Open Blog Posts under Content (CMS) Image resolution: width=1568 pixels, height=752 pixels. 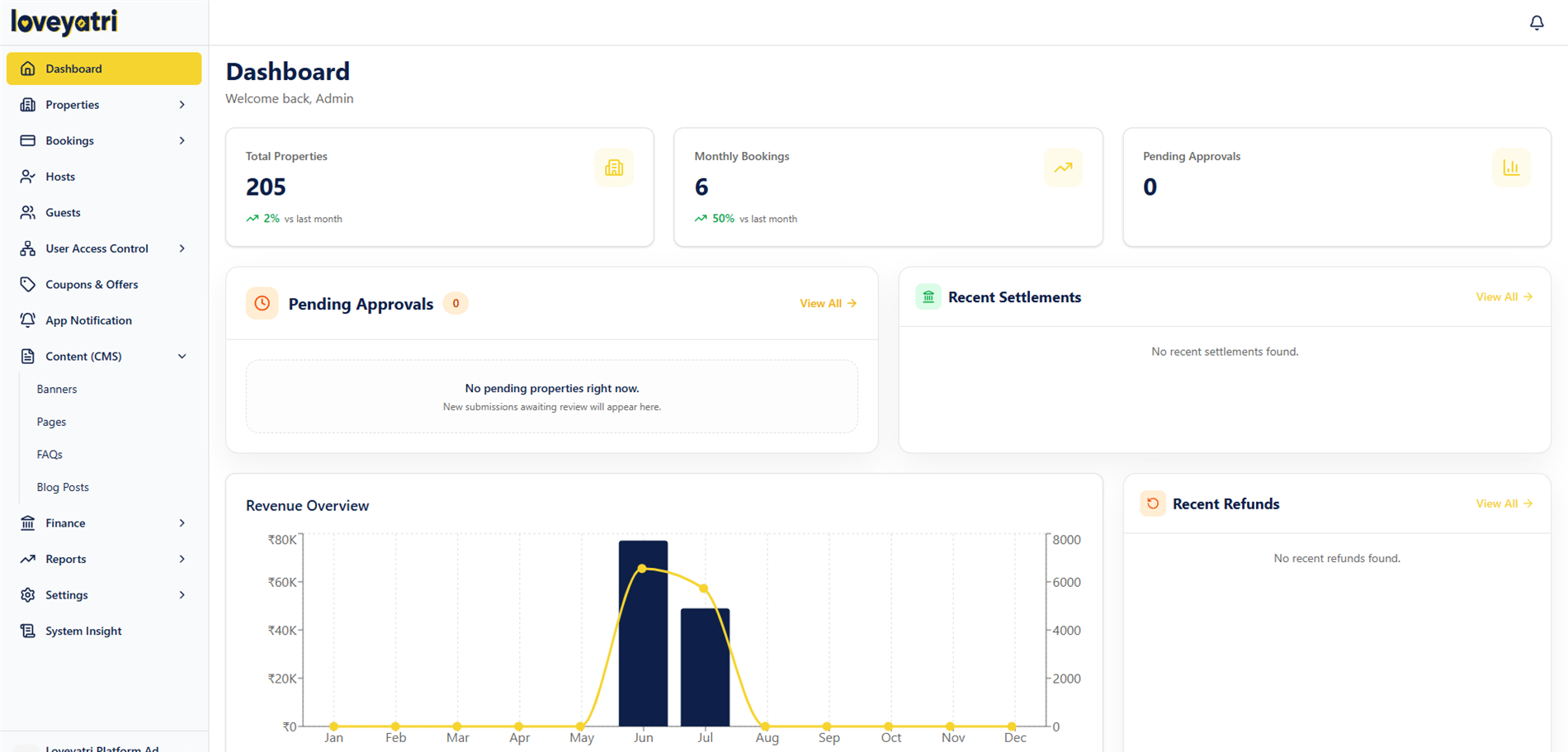click(63, 487)
